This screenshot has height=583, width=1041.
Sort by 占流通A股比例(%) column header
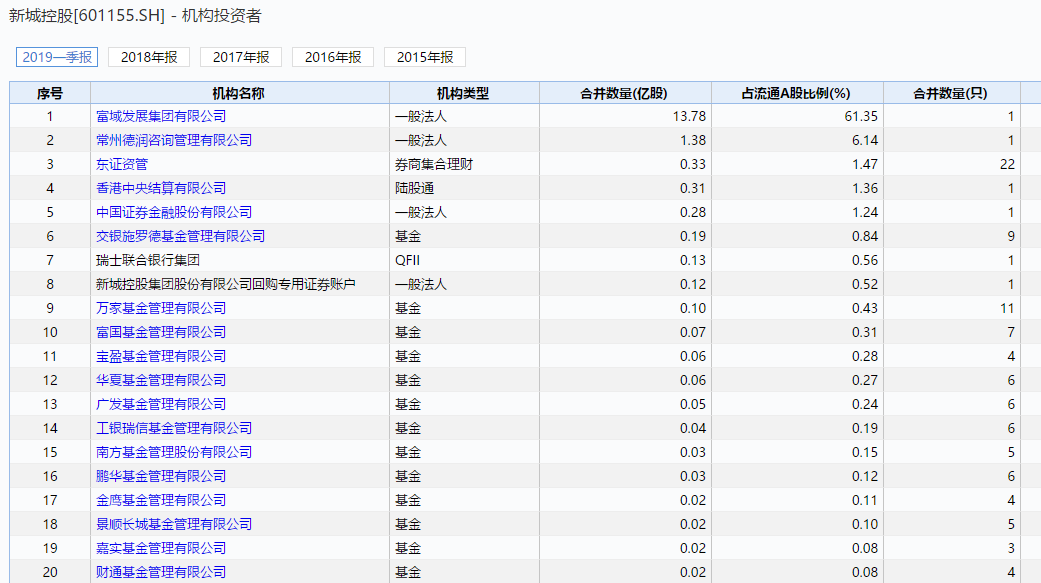point(797,93)
